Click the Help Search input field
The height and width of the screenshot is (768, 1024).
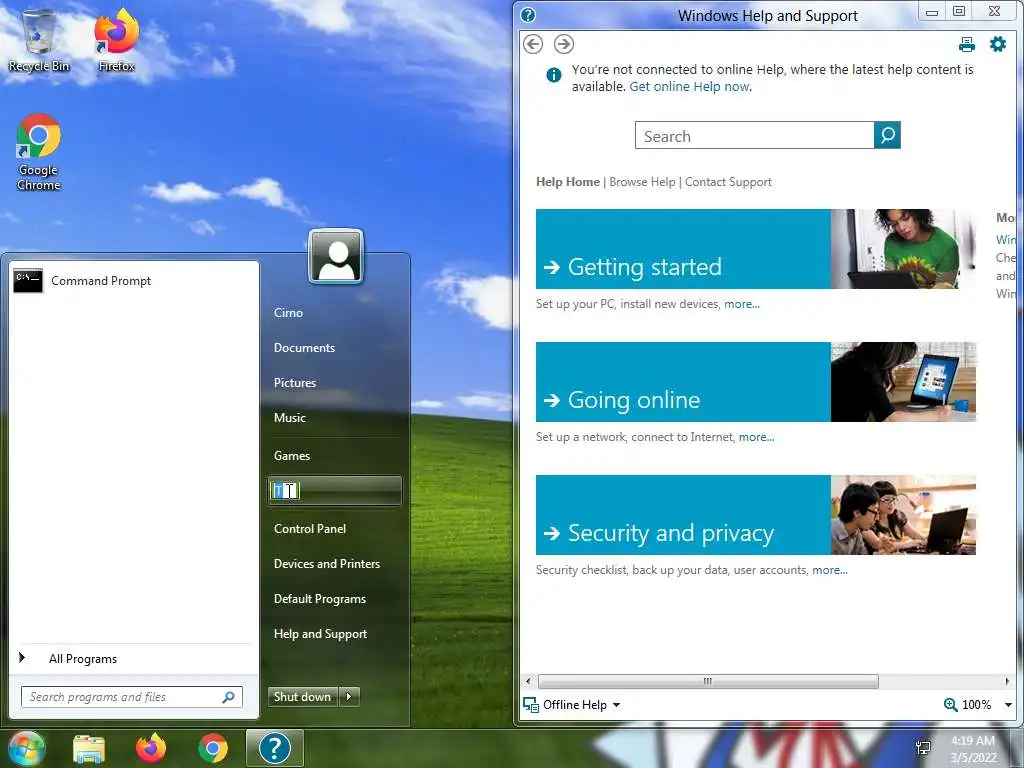(x=755, y=135)
